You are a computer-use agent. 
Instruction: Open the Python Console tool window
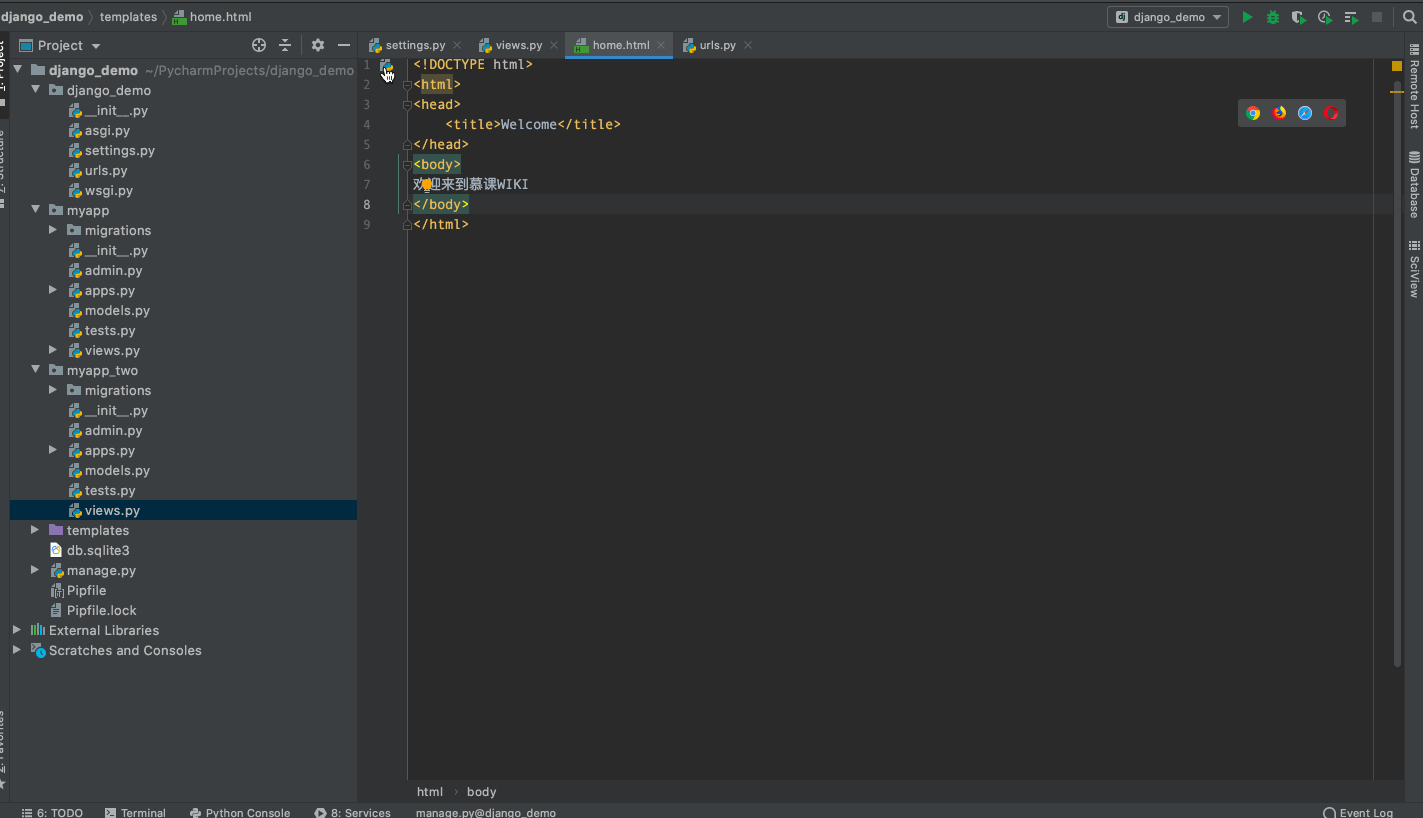[x=240, y=812]
